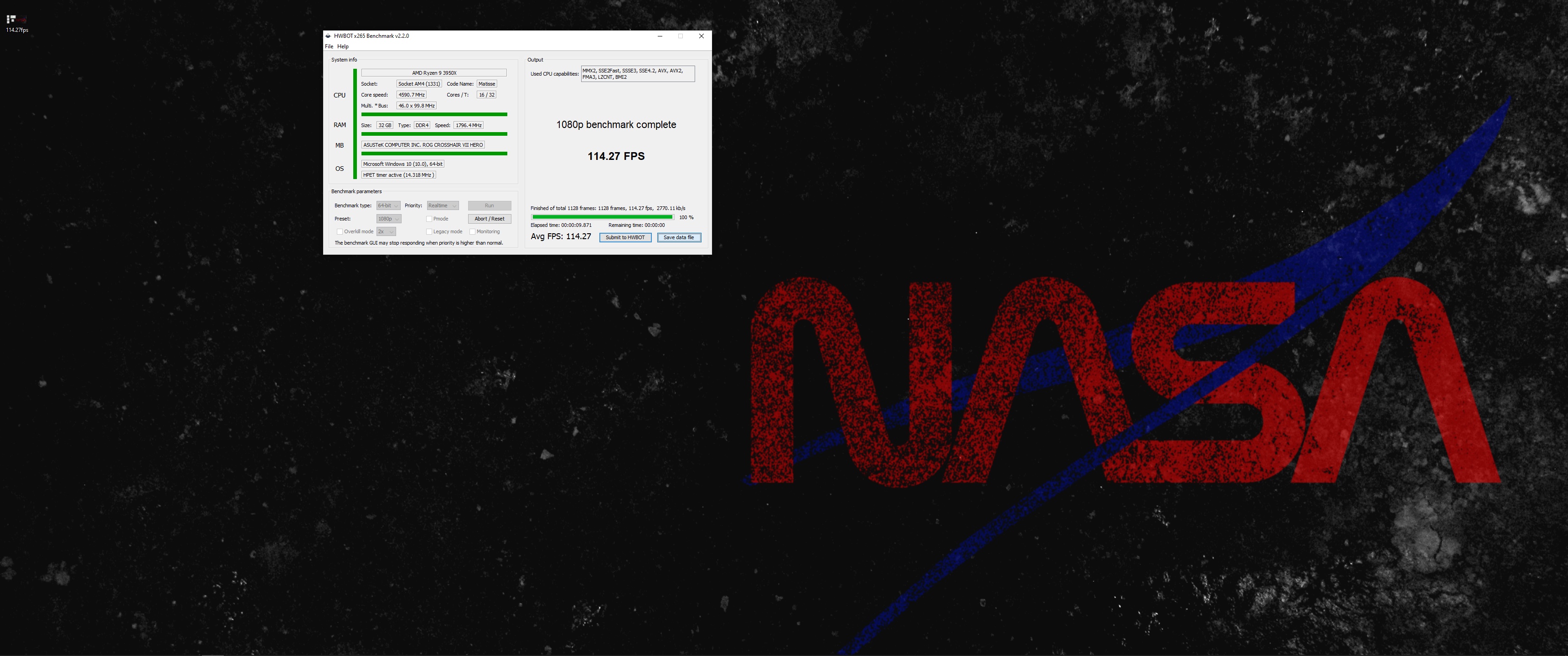Click the Avg FPS: 114.27 label

coord(561,237)
